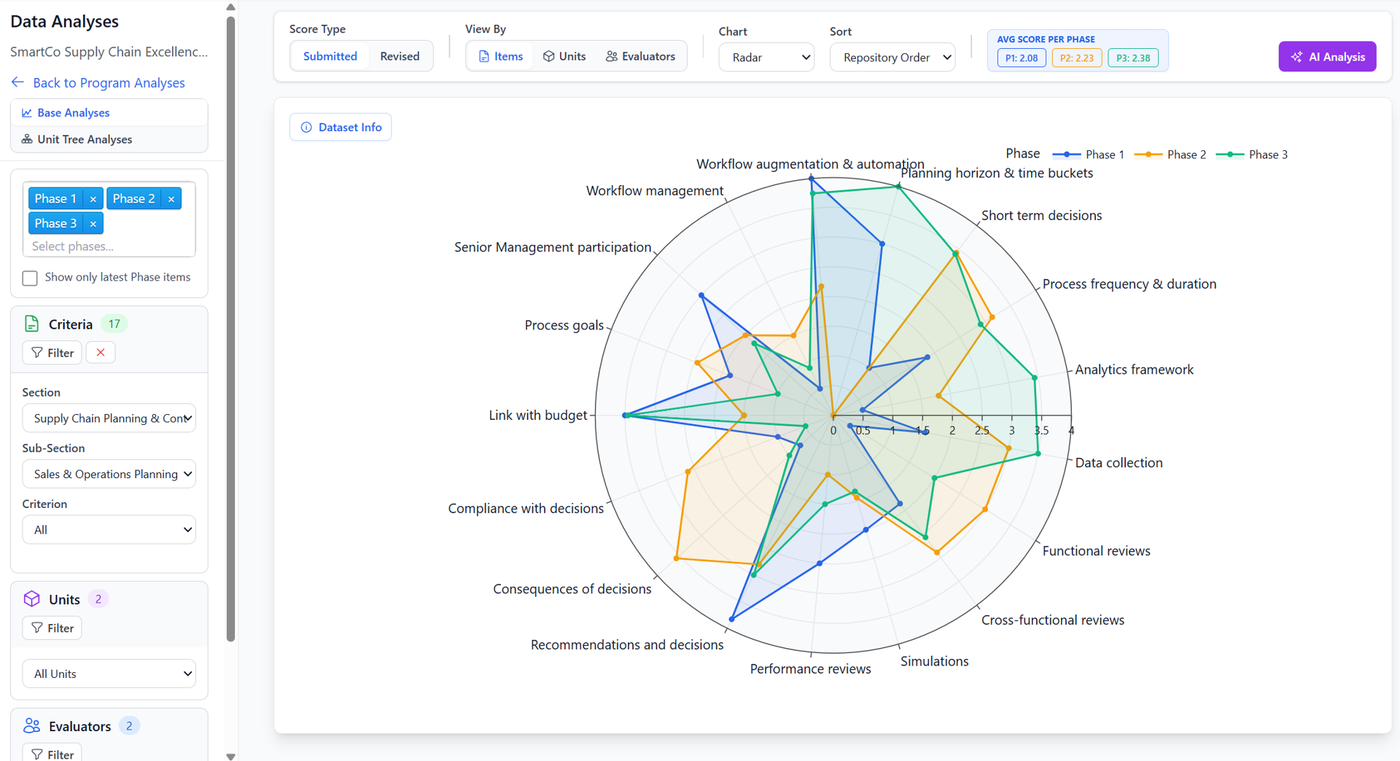Image resolution: width=1400 pixels, height=761 pixels.
Task: Click the P1: 2.08 average score badge
Action: 1021,58
